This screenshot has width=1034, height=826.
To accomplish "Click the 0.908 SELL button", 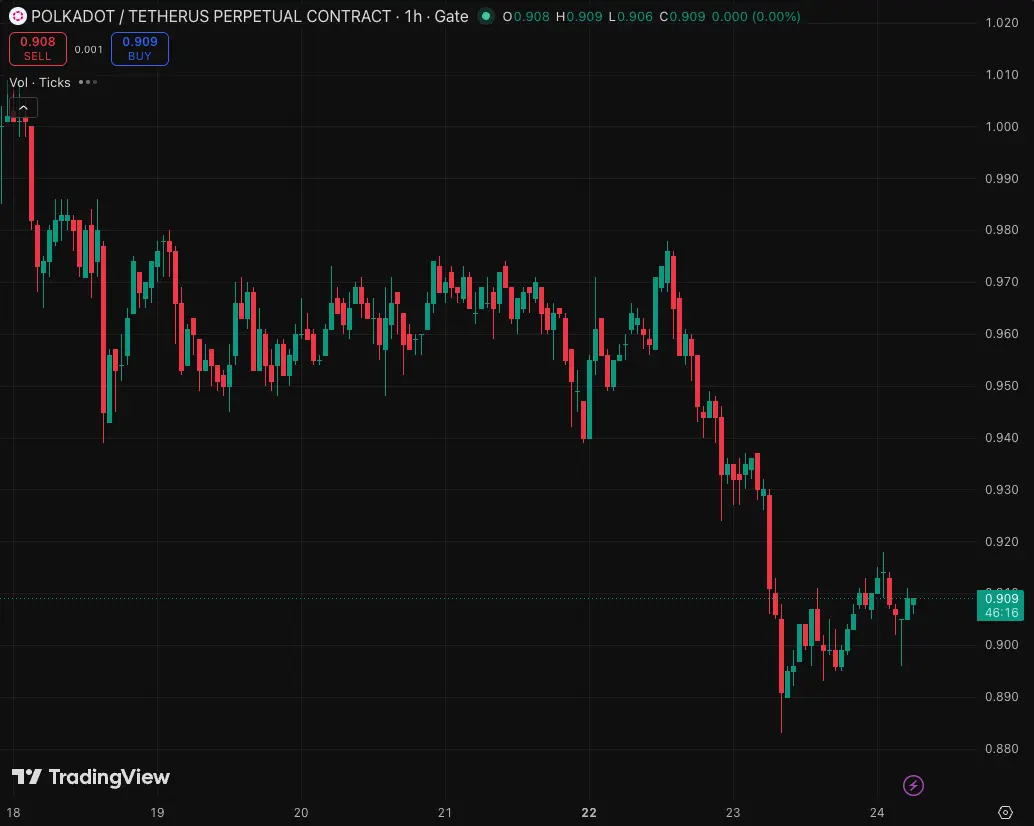I will pos(38,49).
